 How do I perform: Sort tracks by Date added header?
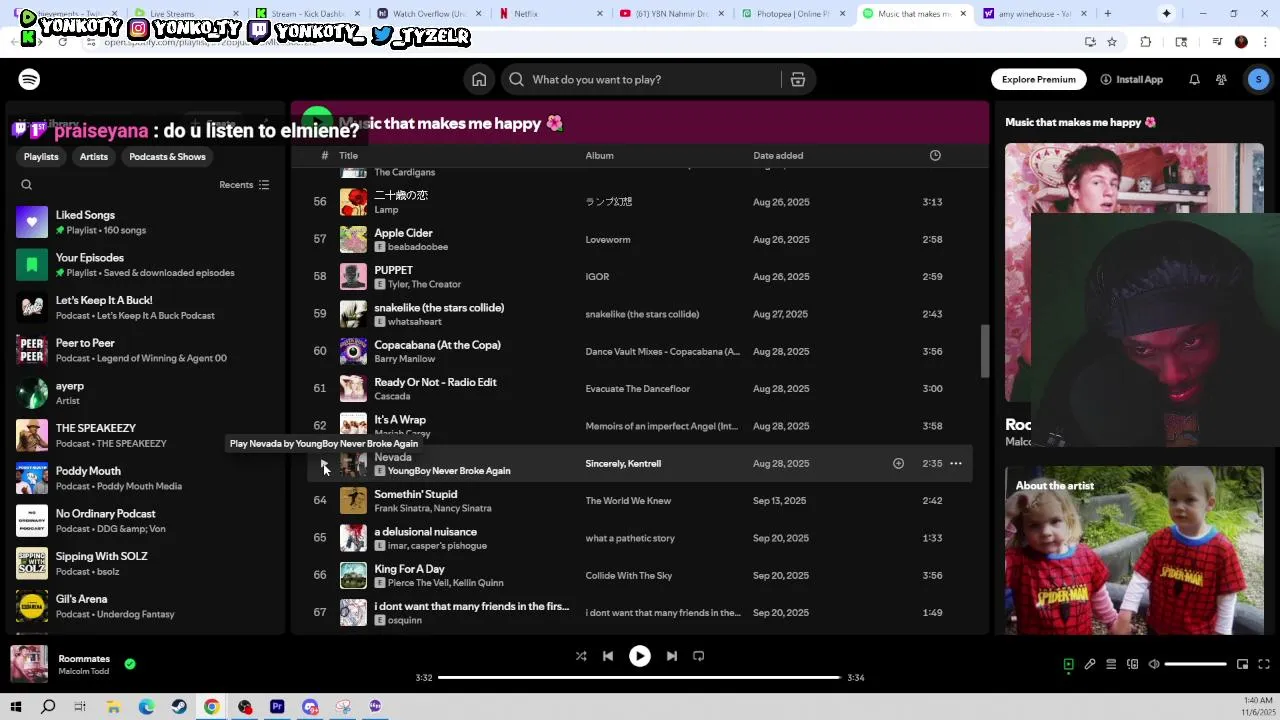tap(778, 155)
